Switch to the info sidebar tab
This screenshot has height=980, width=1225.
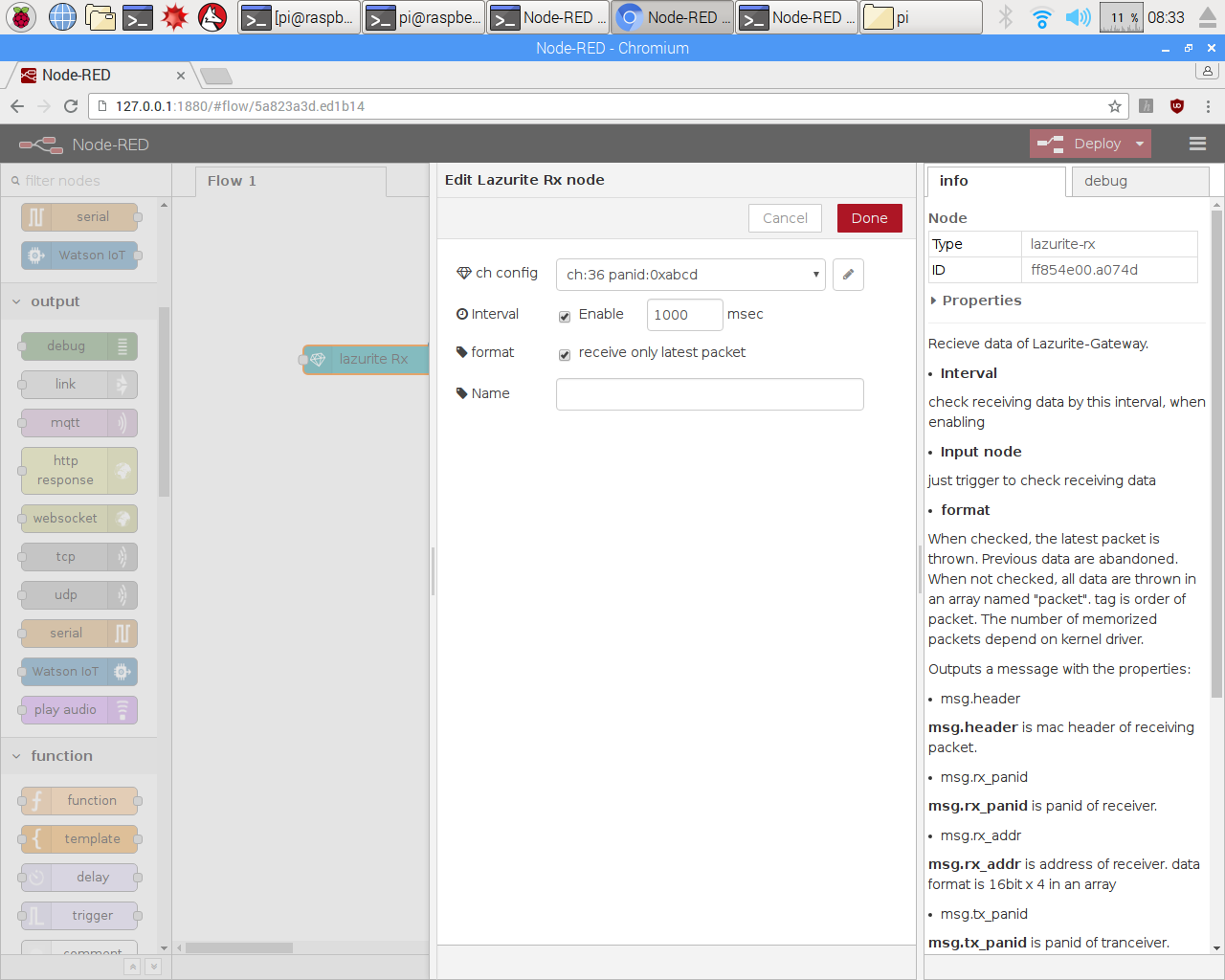[996, 181]
